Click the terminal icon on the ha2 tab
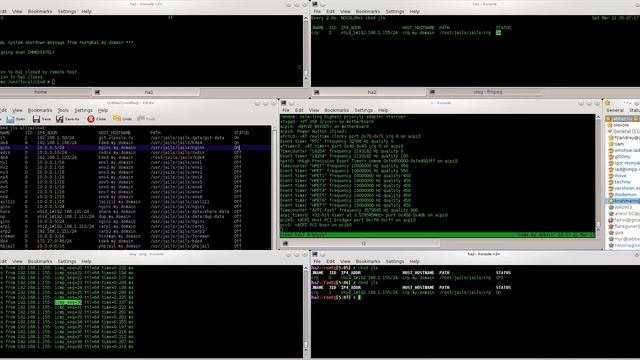640x360 pixels. point(316,92)
